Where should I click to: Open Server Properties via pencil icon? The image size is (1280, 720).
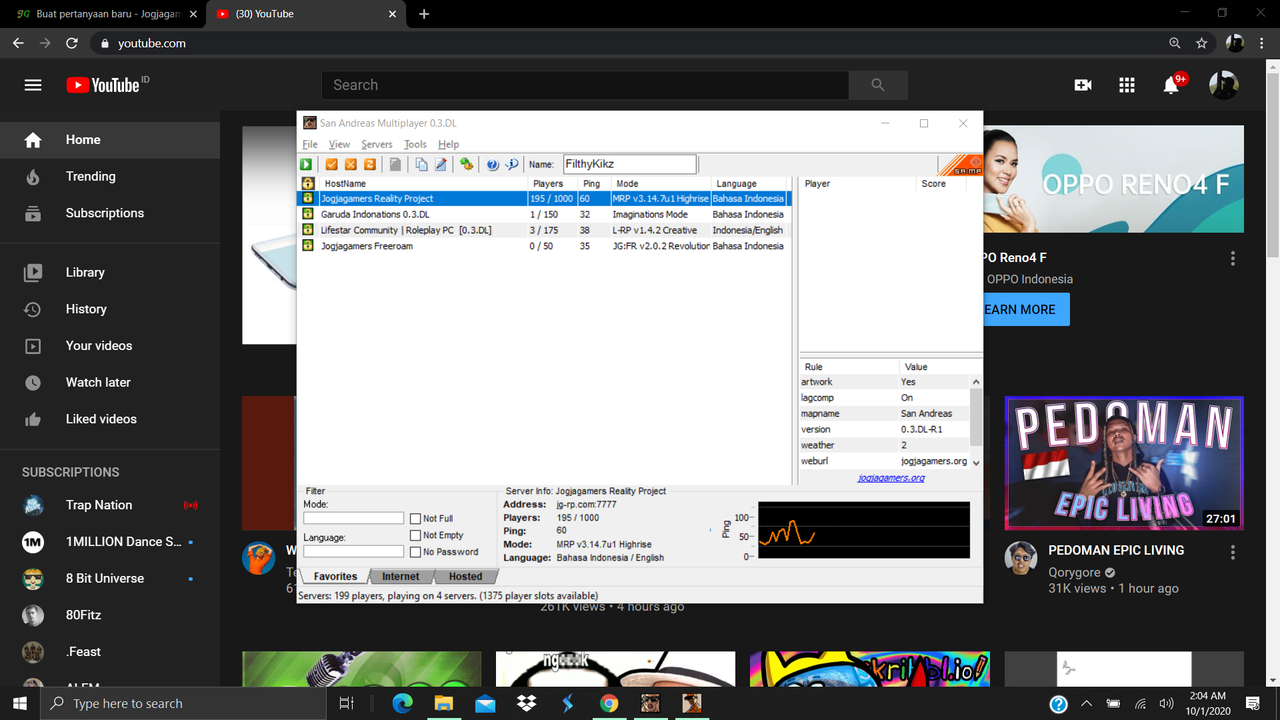tap(440, 164)
